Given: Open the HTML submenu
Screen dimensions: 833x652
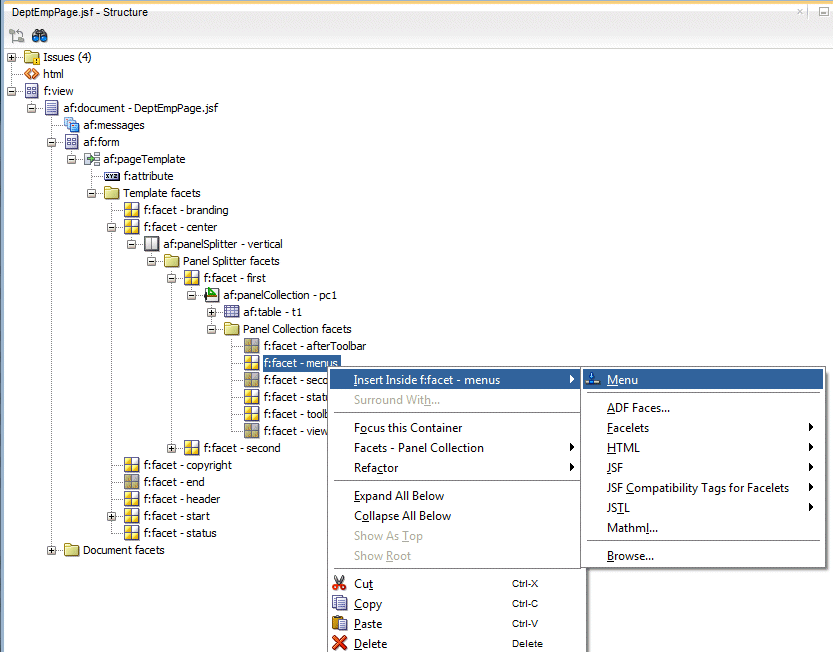Looking at the screenshot, I should click(703, 447).
